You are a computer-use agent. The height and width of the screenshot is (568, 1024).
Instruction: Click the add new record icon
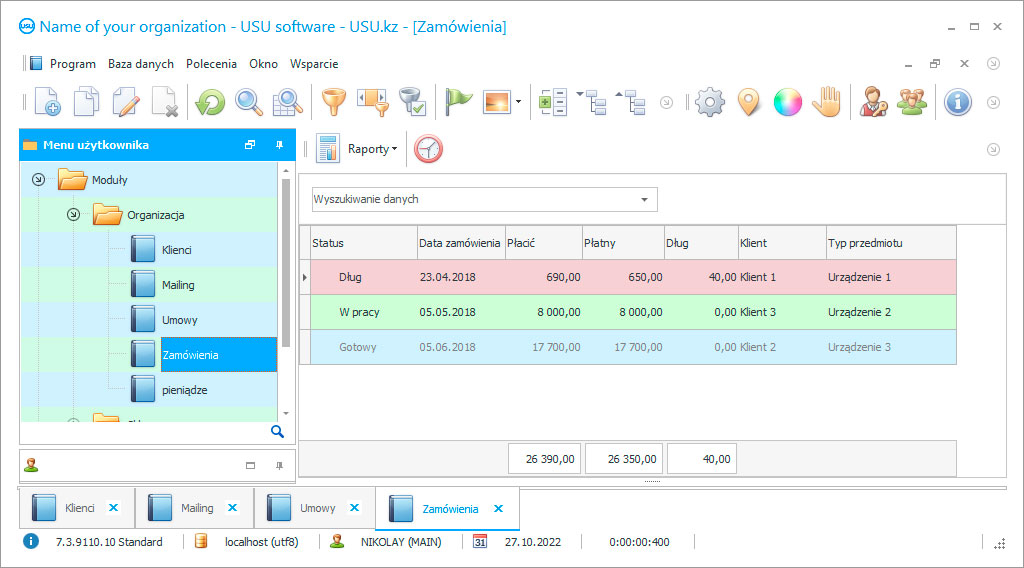coord(47,102)
